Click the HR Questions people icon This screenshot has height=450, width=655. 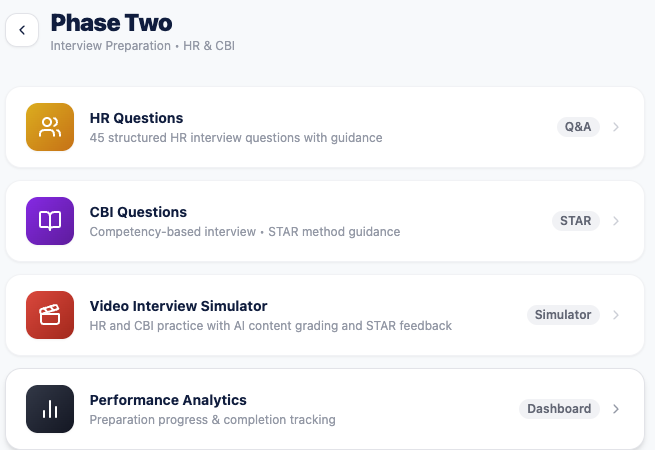coord(50,127)
